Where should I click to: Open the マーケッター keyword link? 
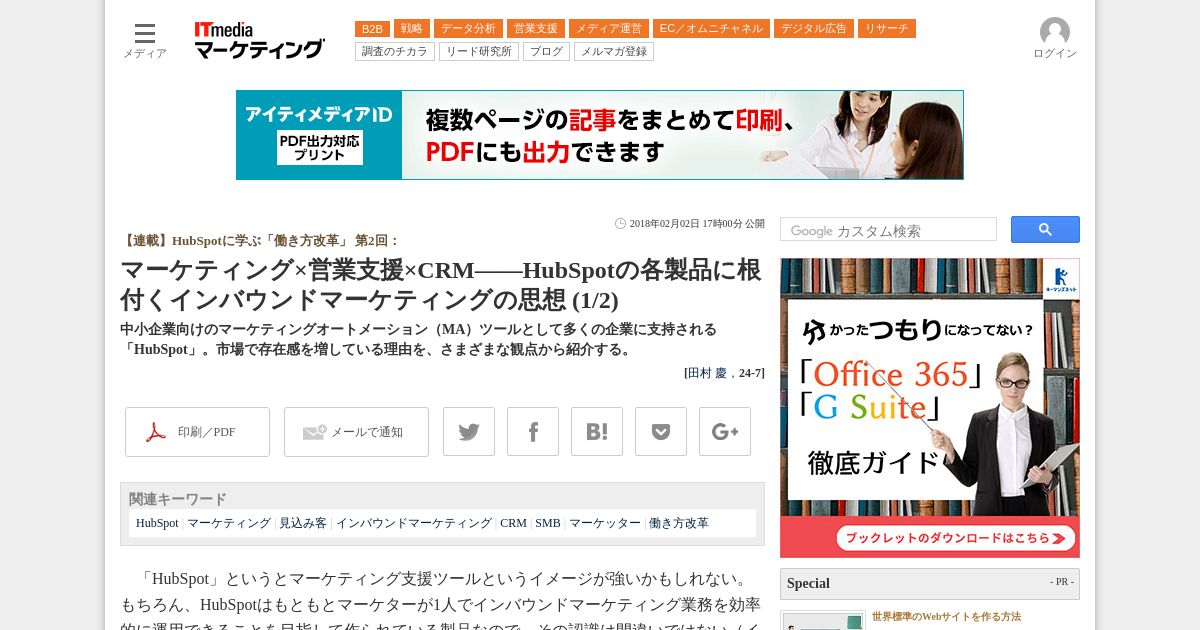(605, 523)
